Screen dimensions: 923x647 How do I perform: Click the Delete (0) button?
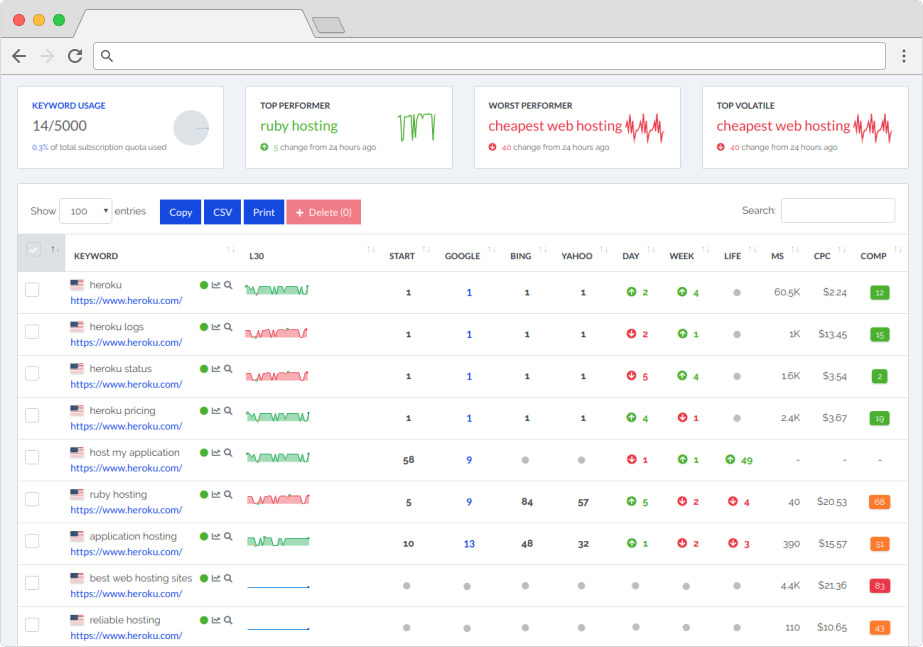click(324, 212)
